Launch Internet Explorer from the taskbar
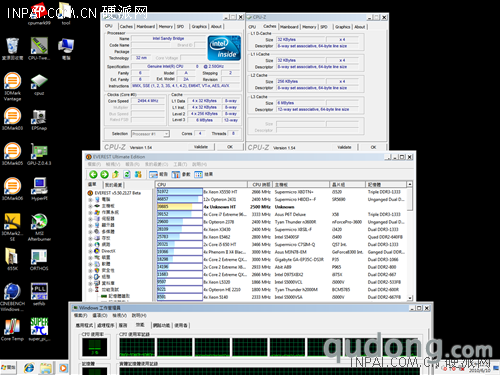Screen dimensions: 500x375 [29, 368]
